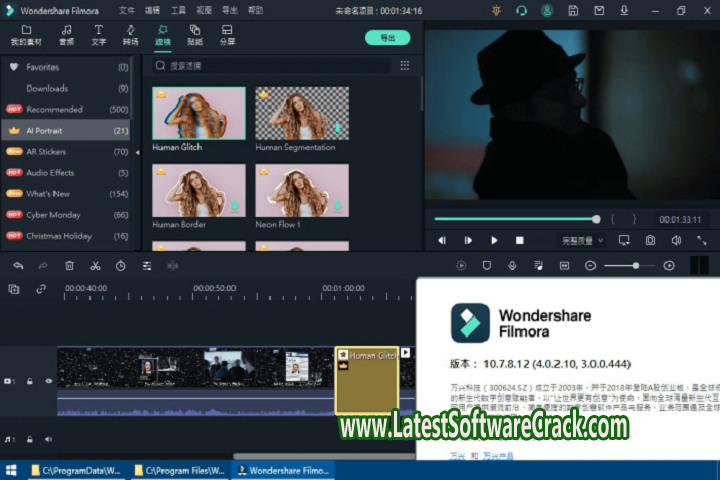Select Favorites category
720x480 pixels.
67,67
